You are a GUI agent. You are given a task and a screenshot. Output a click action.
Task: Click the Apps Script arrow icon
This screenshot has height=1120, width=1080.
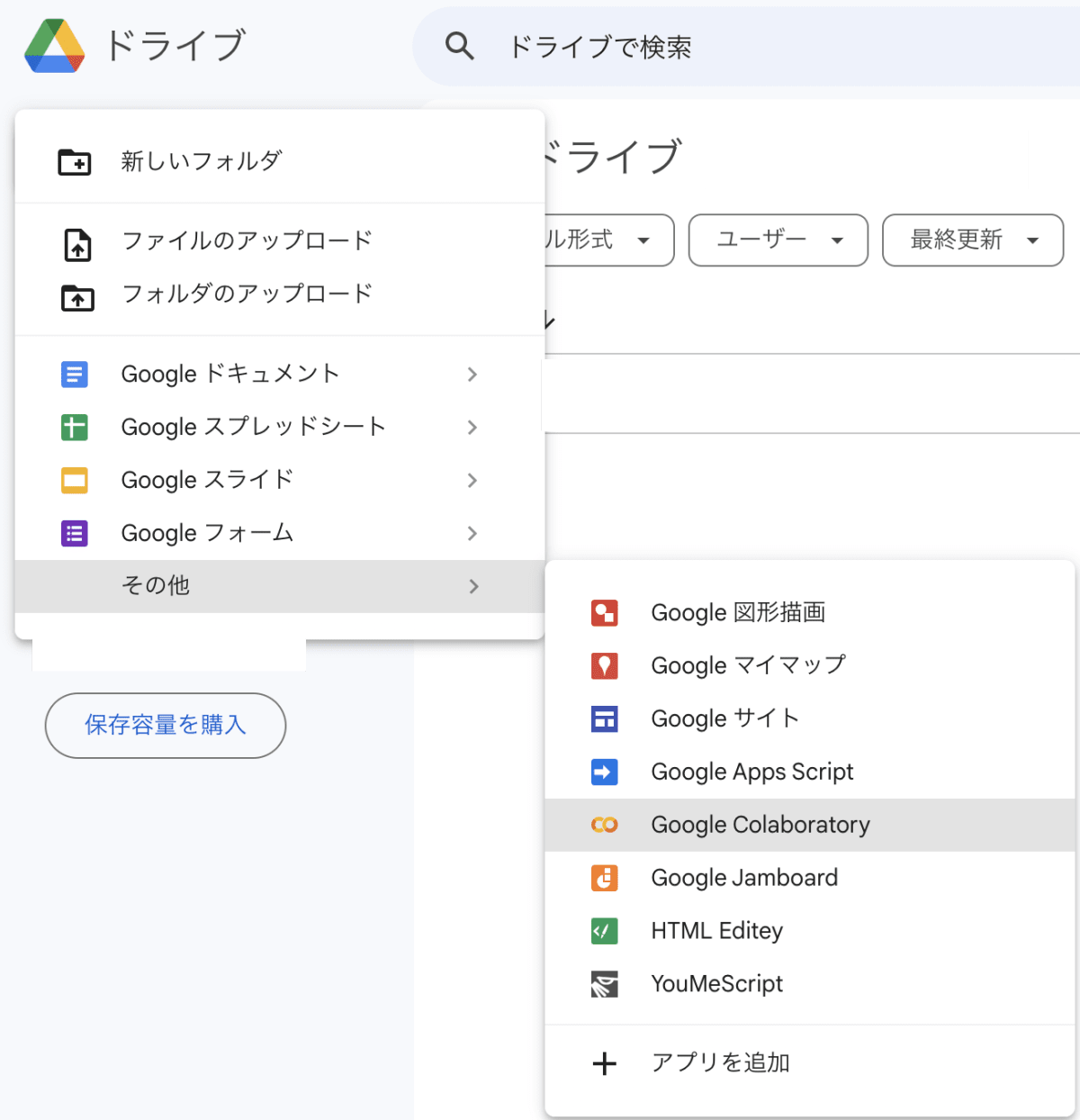(x=605, y=772)
